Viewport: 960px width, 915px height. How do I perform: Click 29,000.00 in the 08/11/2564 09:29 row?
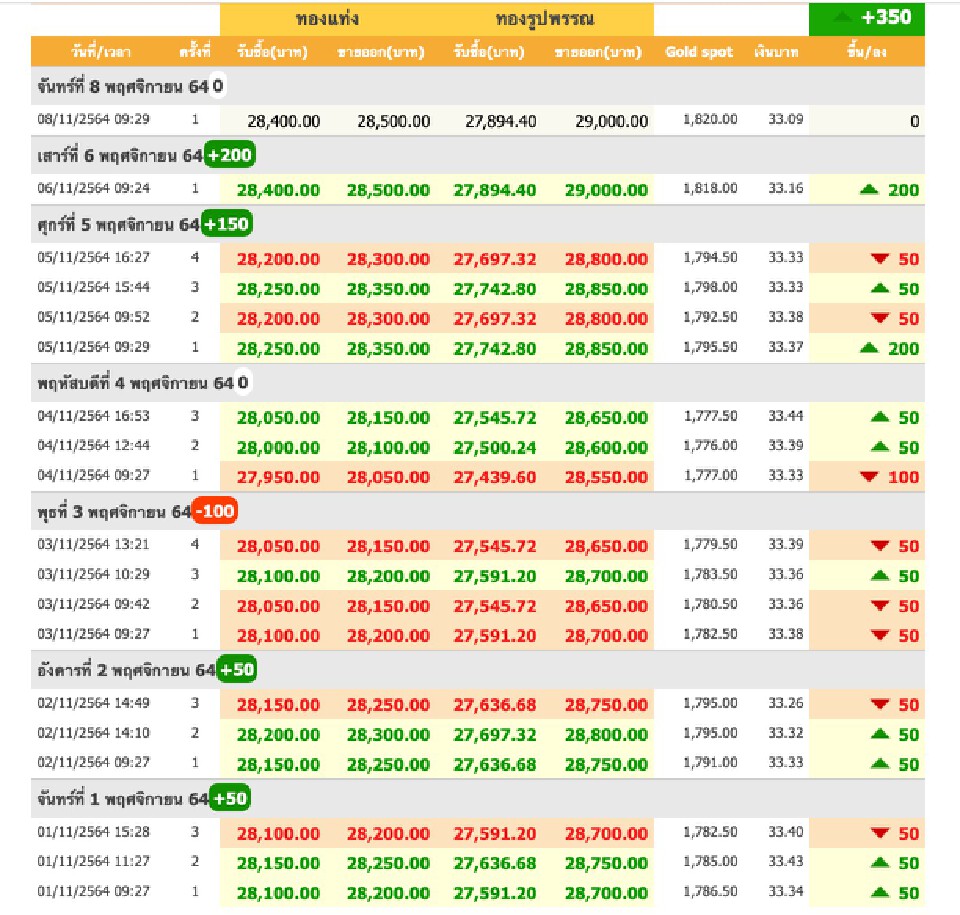pyautogui.click(x=611, y=121)
